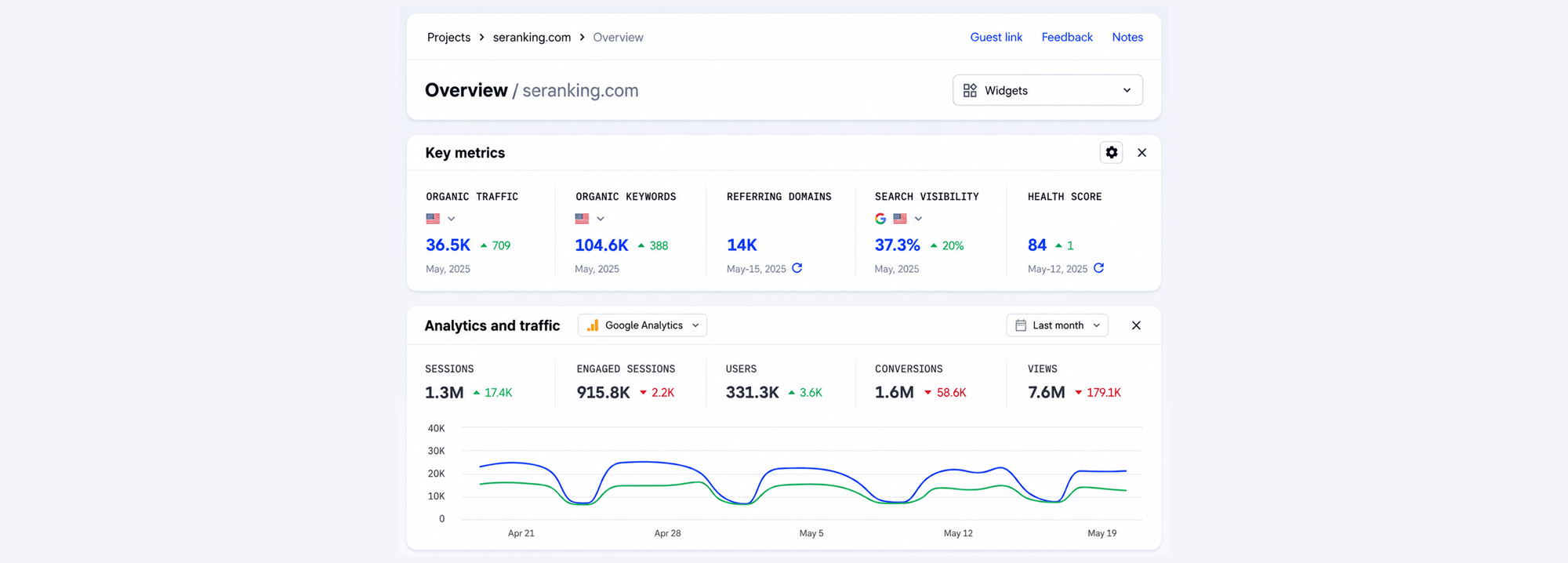Open the Notes link

1127,38
